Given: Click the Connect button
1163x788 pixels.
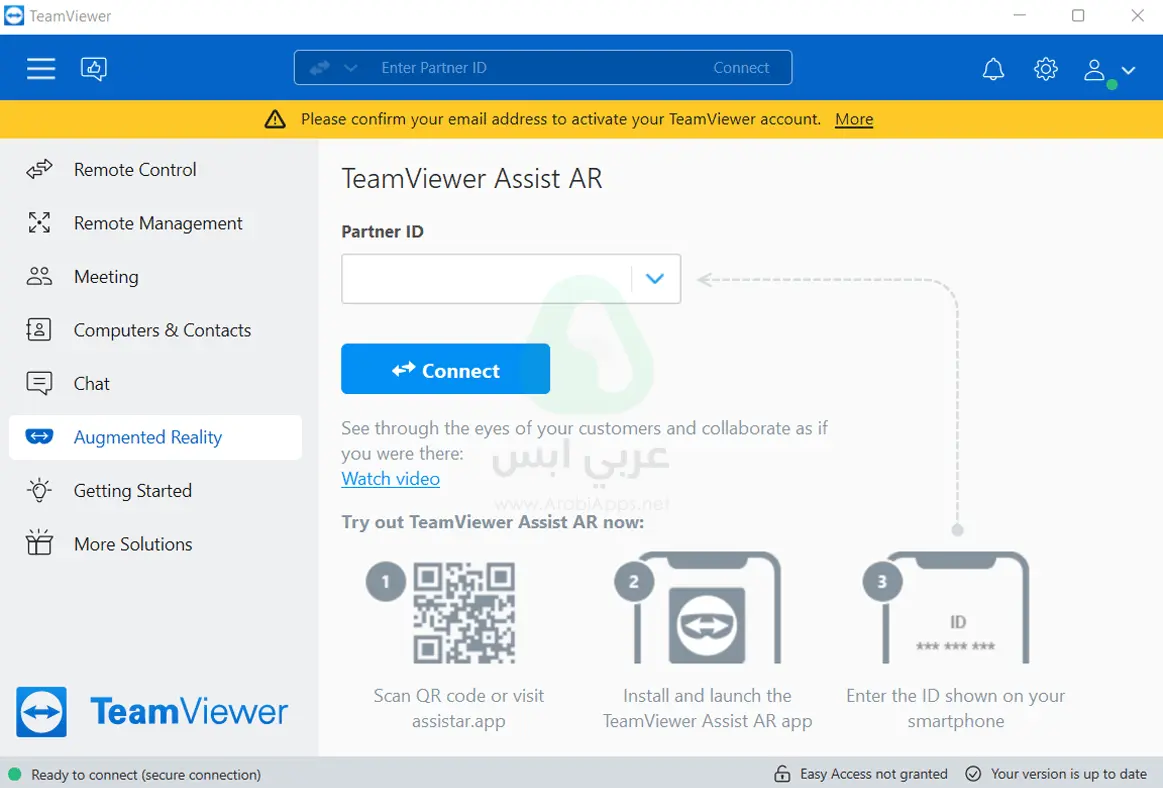Looking at the screenshot, I should pos(445,368).
